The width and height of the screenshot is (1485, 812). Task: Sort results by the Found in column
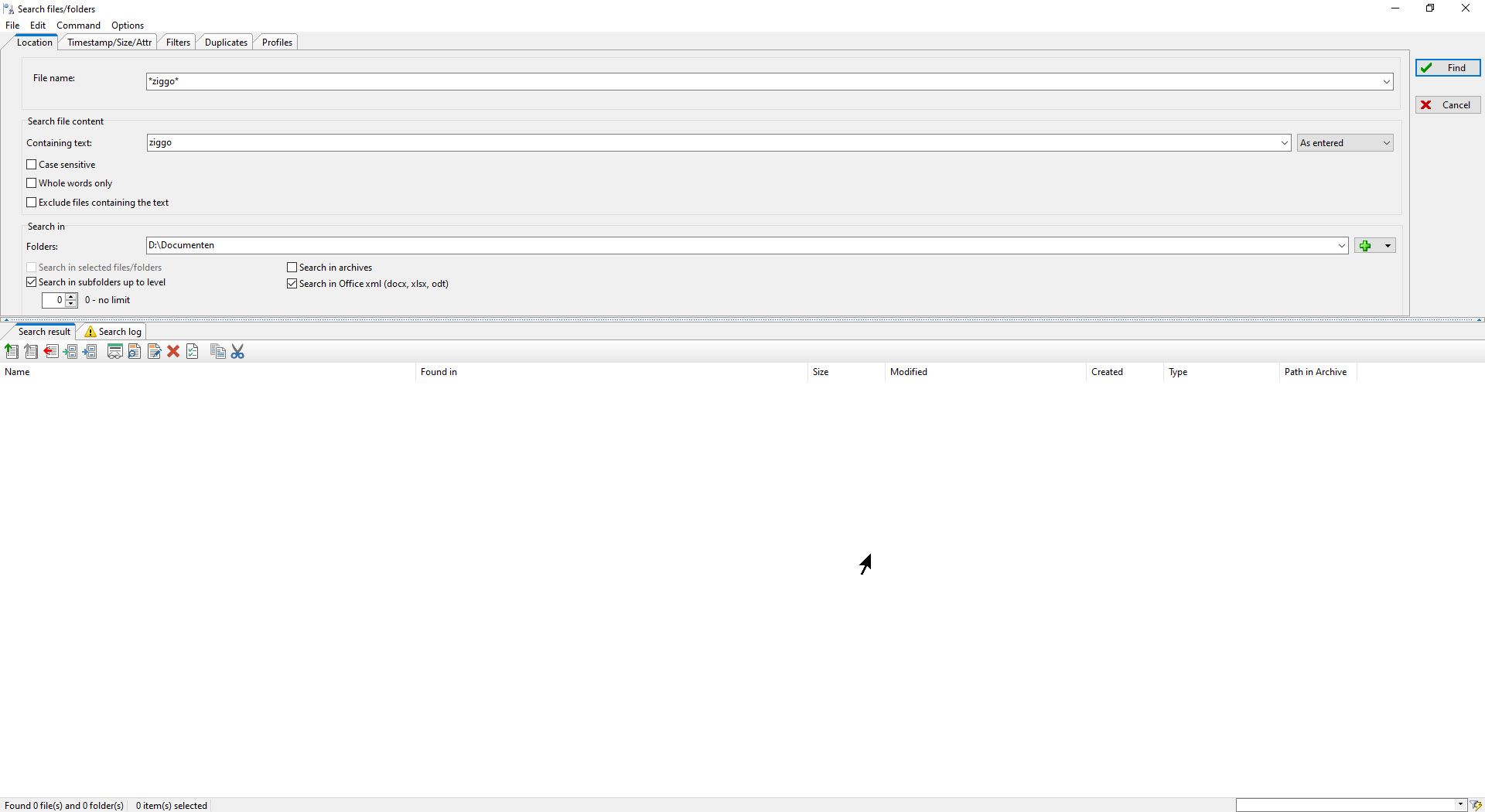(x=611, y=372)
